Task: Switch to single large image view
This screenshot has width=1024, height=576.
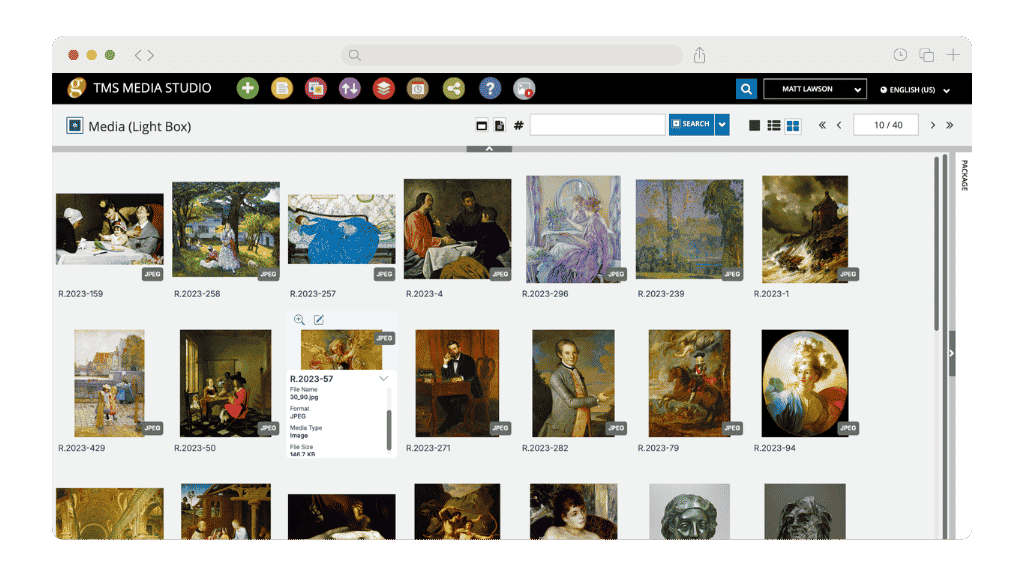Action: pos(754,125)
